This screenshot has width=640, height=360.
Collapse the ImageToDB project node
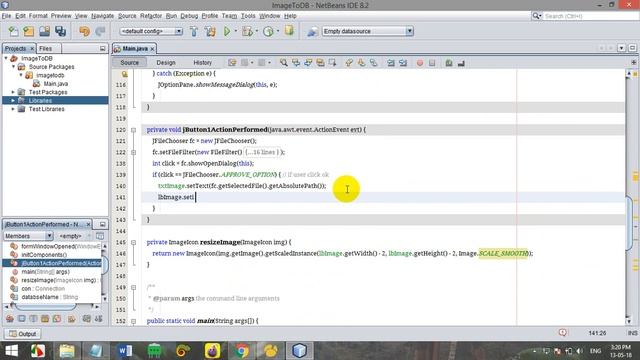pyautogui.click(x=6, y=58)
